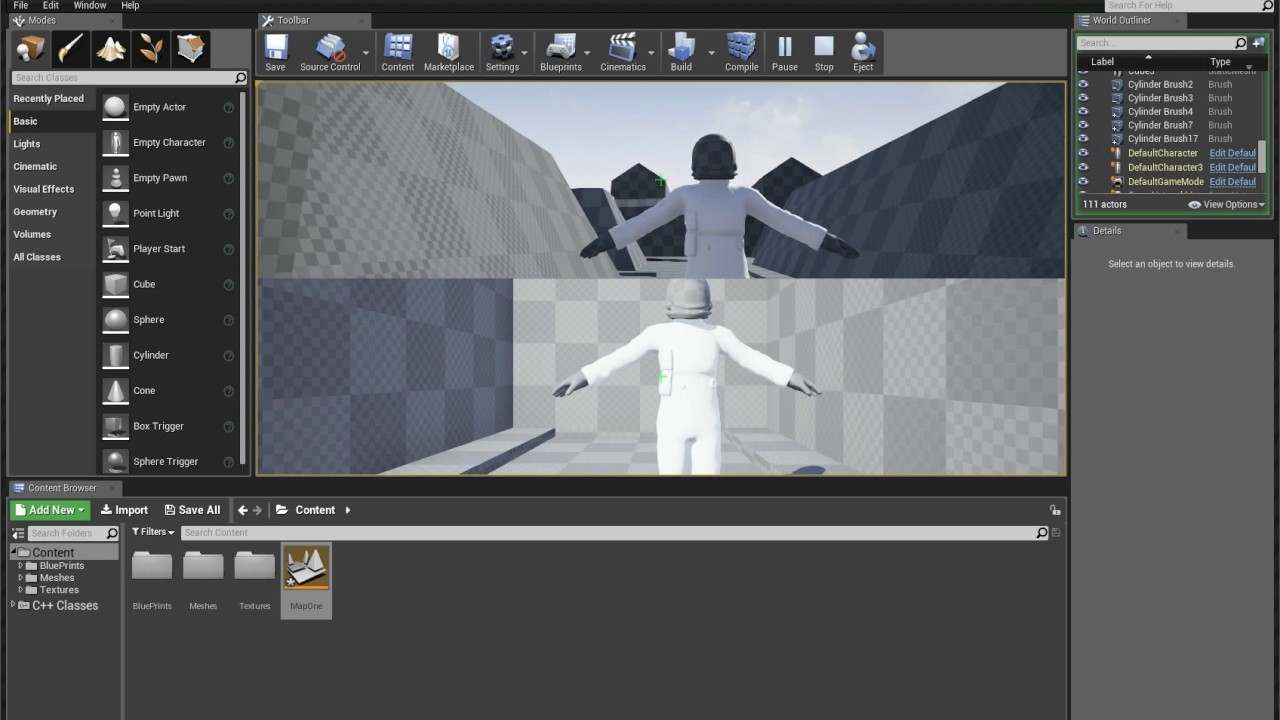Toggle visibility of Cylinder Brush2

(x=1082, y=85)
